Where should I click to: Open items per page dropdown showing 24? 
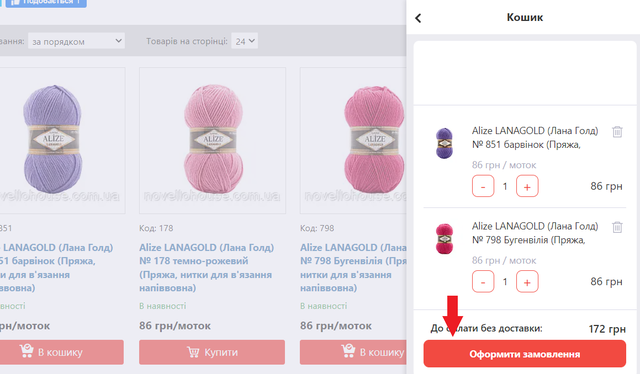click(x=244, y=41)
